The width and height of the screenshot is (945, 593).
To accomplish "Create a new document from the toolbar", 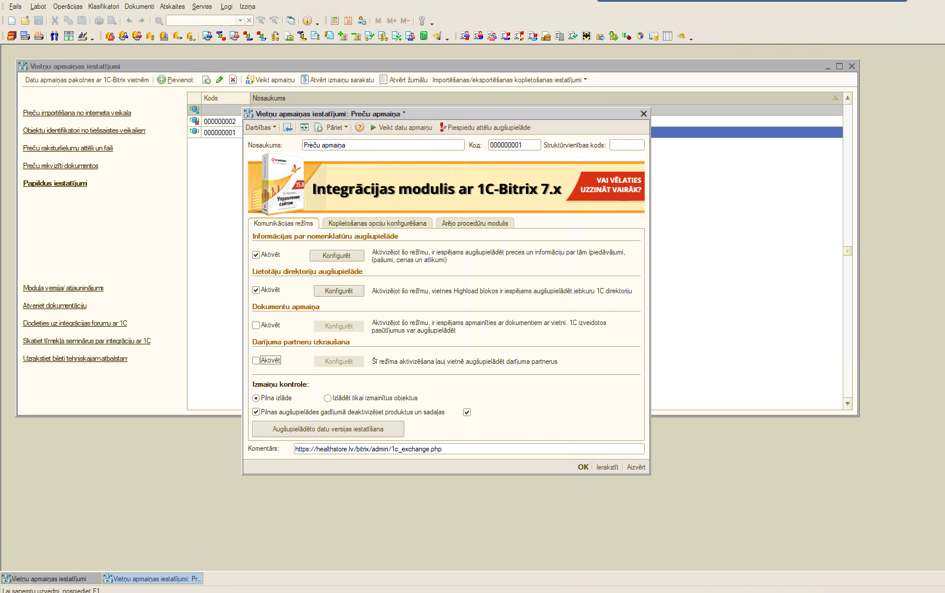I will (x=11, y=20).
